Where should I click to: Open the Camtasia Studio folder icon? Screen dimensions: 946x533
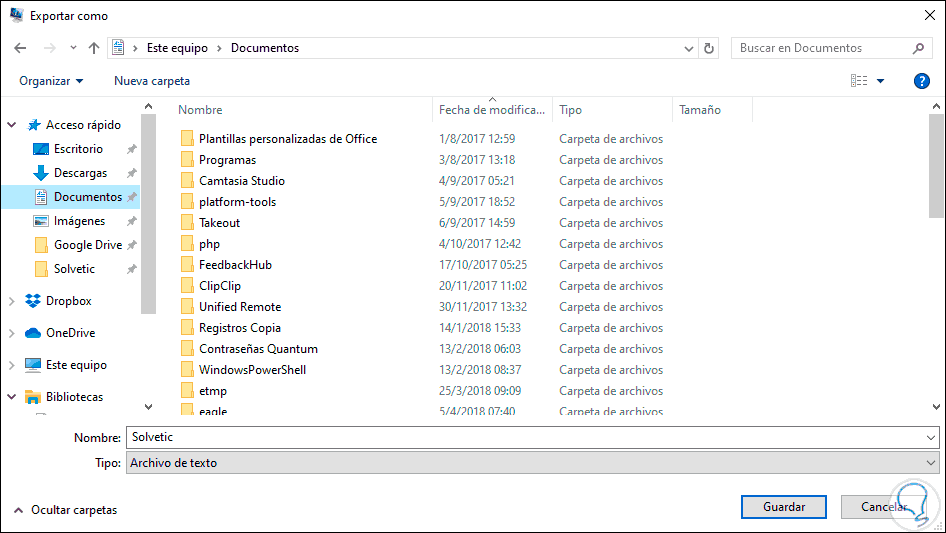[x=187, y=181]
